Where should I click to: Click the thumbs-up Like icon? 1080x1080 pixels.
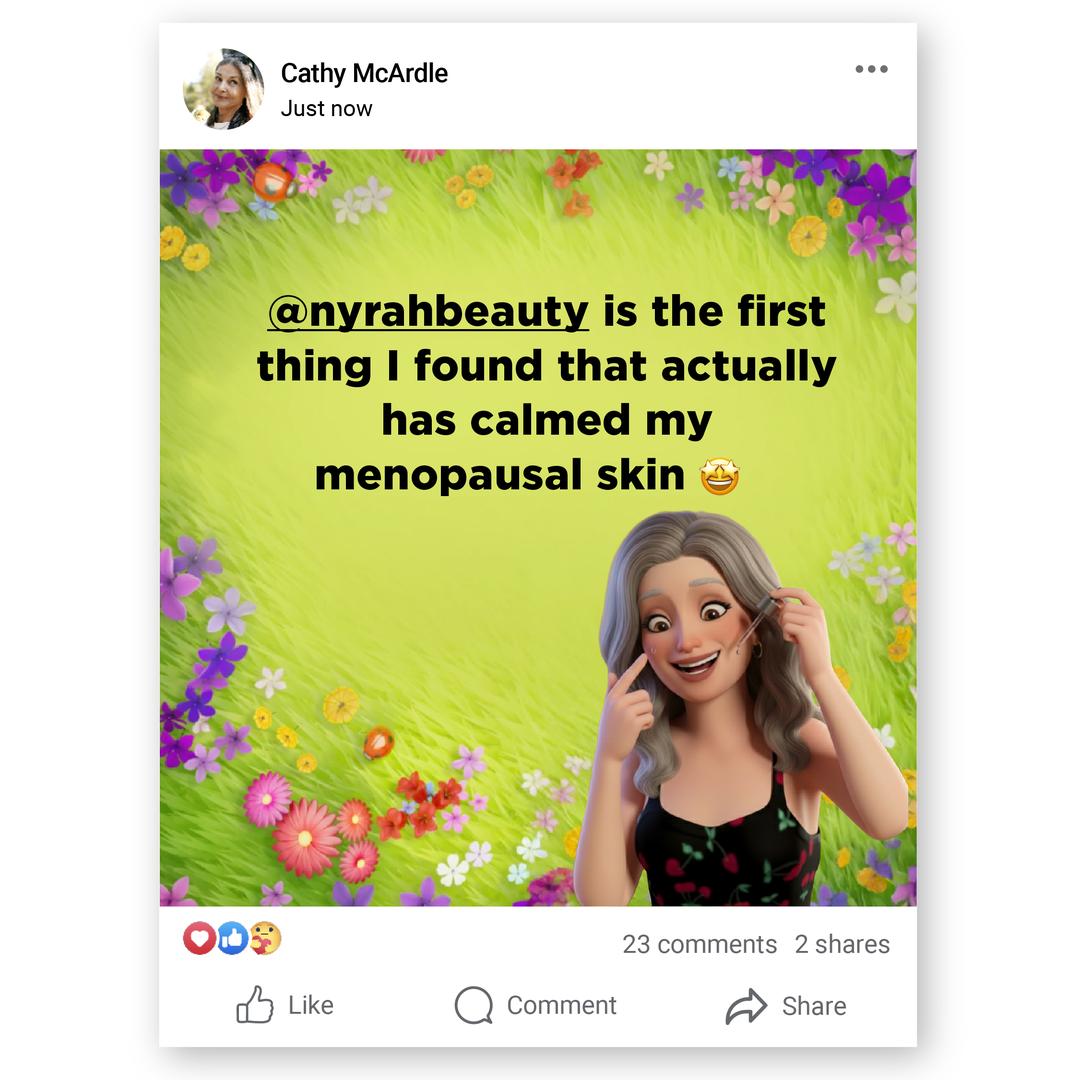click(x=255, y=1004)
